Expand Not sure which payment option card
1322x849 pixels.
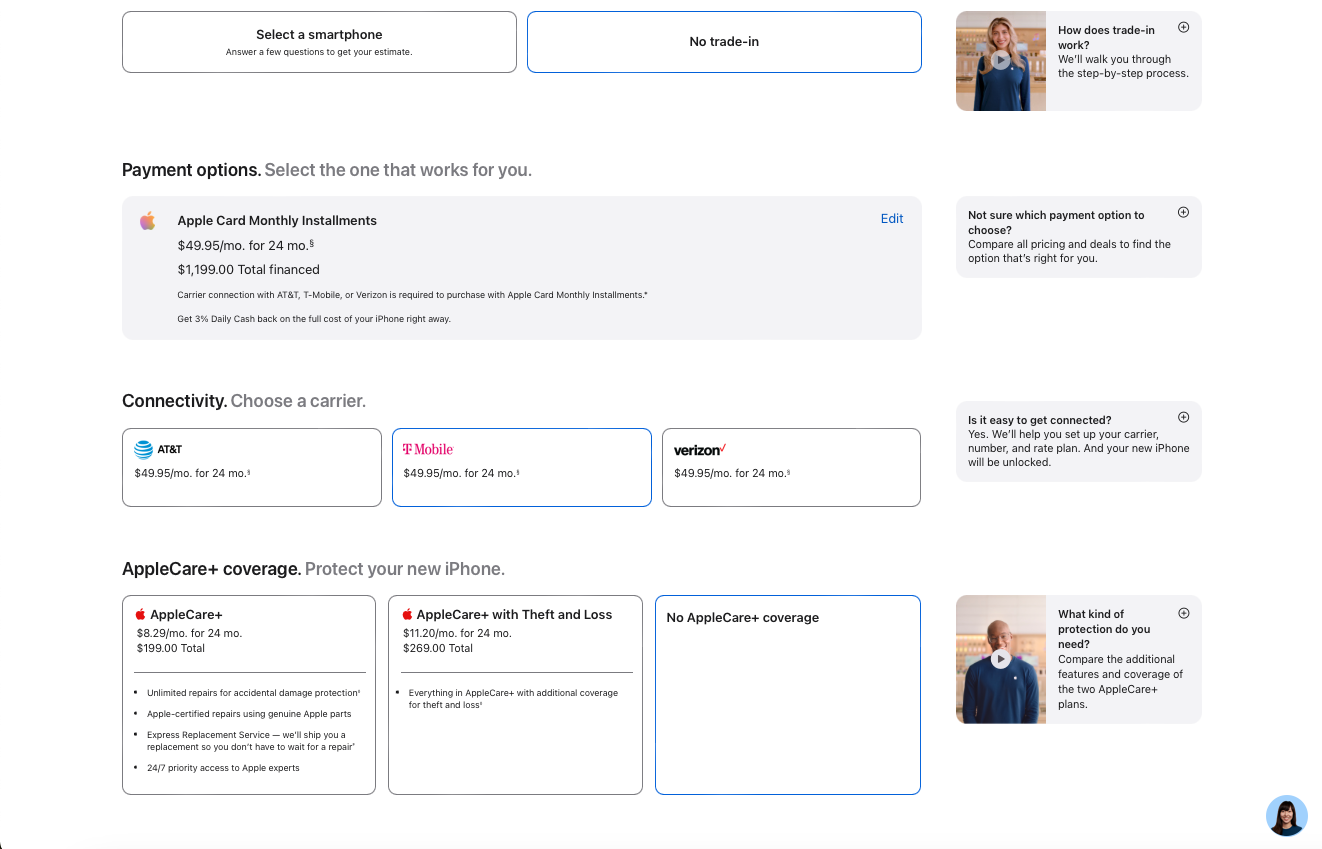tap(1184, 212)
